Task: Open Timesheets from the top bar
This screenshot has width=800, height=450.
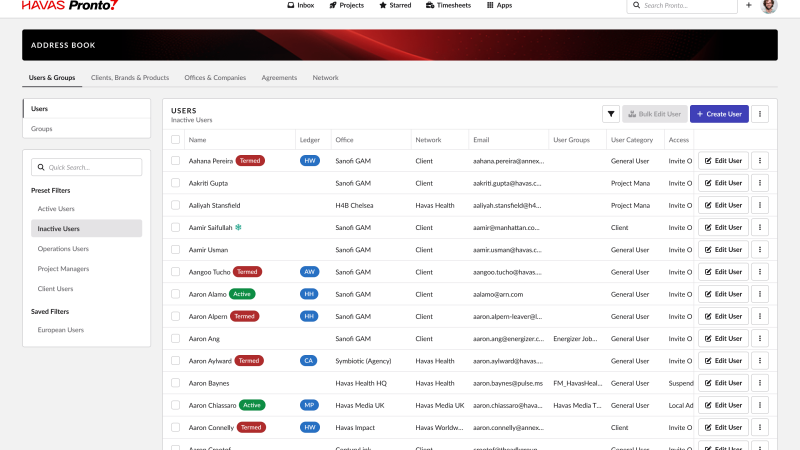Action: point(448,5)
